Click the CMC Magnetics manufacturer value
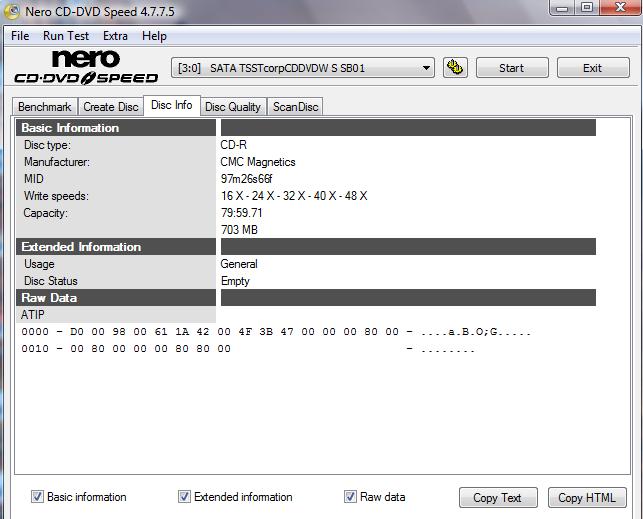This screenshot has height=519, width=643. pyautogui.click(x=258, y=162)
